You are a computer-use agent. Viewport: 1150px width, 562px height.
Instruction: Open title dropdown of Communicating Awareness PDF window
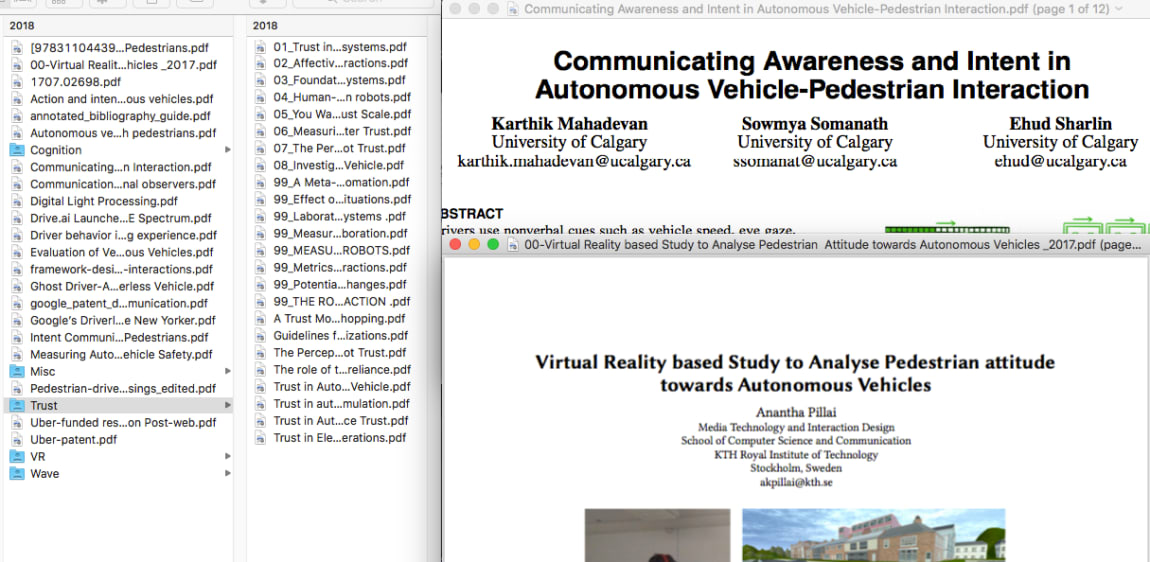point(1118,9)
